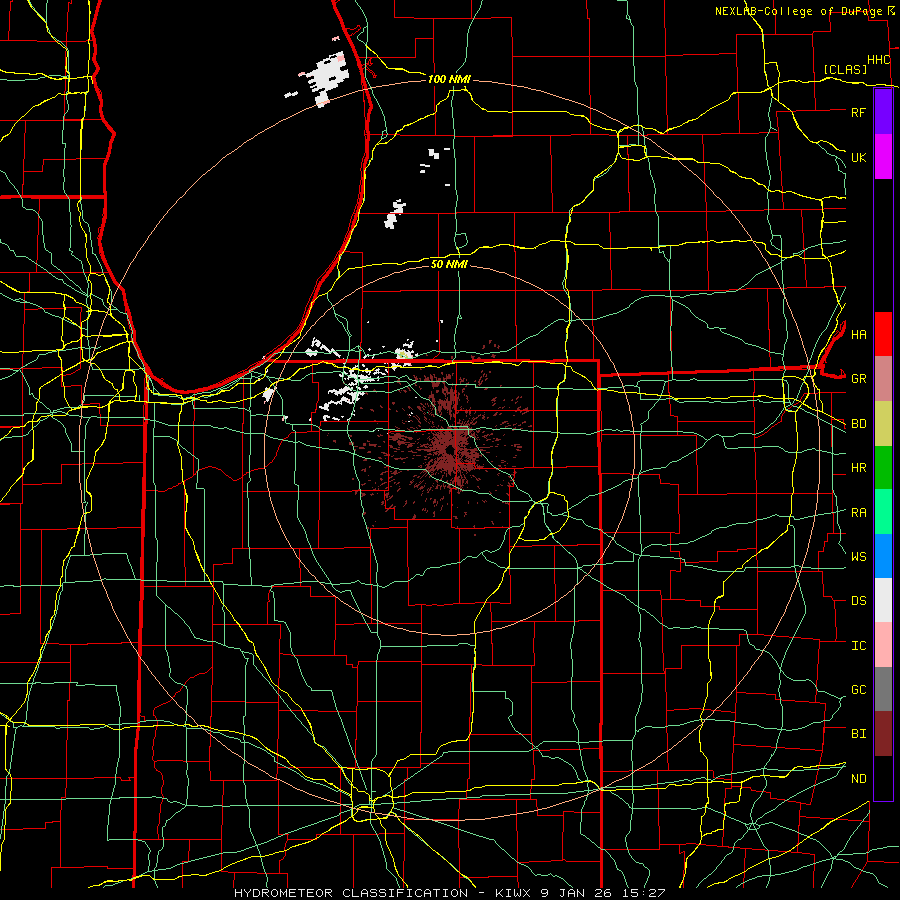Viewport: 900px width, 900px height.
Task: Click the IC pink legend color block
Action: tap(883, 645)
